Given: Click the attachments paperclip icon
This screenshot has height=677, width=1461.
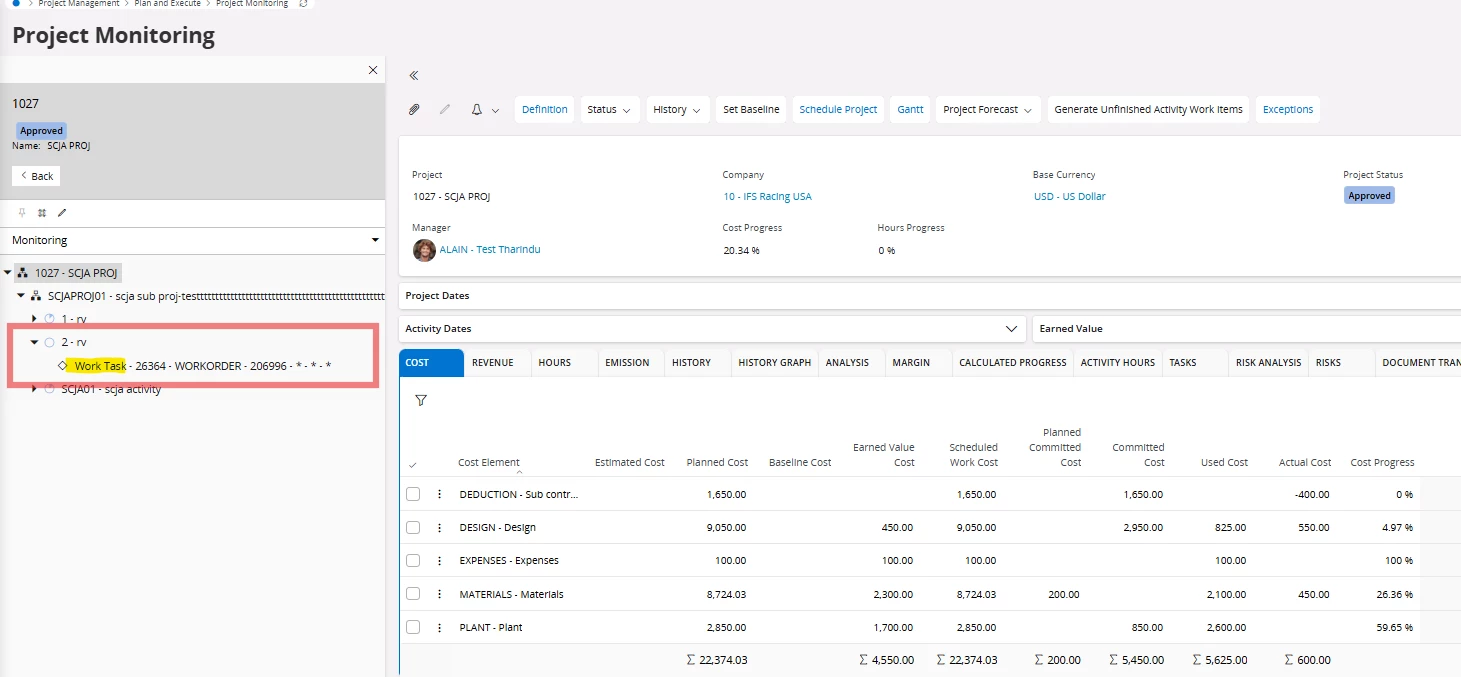Looking at the screenshot, I should tap(414, 110).
